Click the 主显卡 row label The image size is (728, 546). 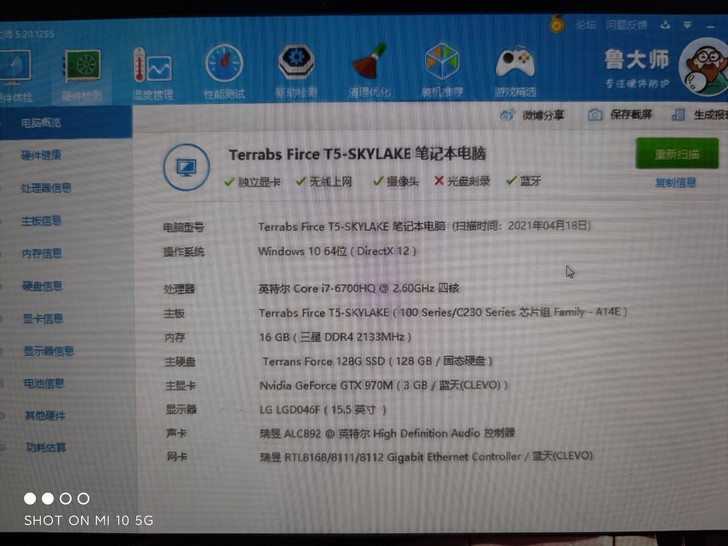click(x=181, y=386)
